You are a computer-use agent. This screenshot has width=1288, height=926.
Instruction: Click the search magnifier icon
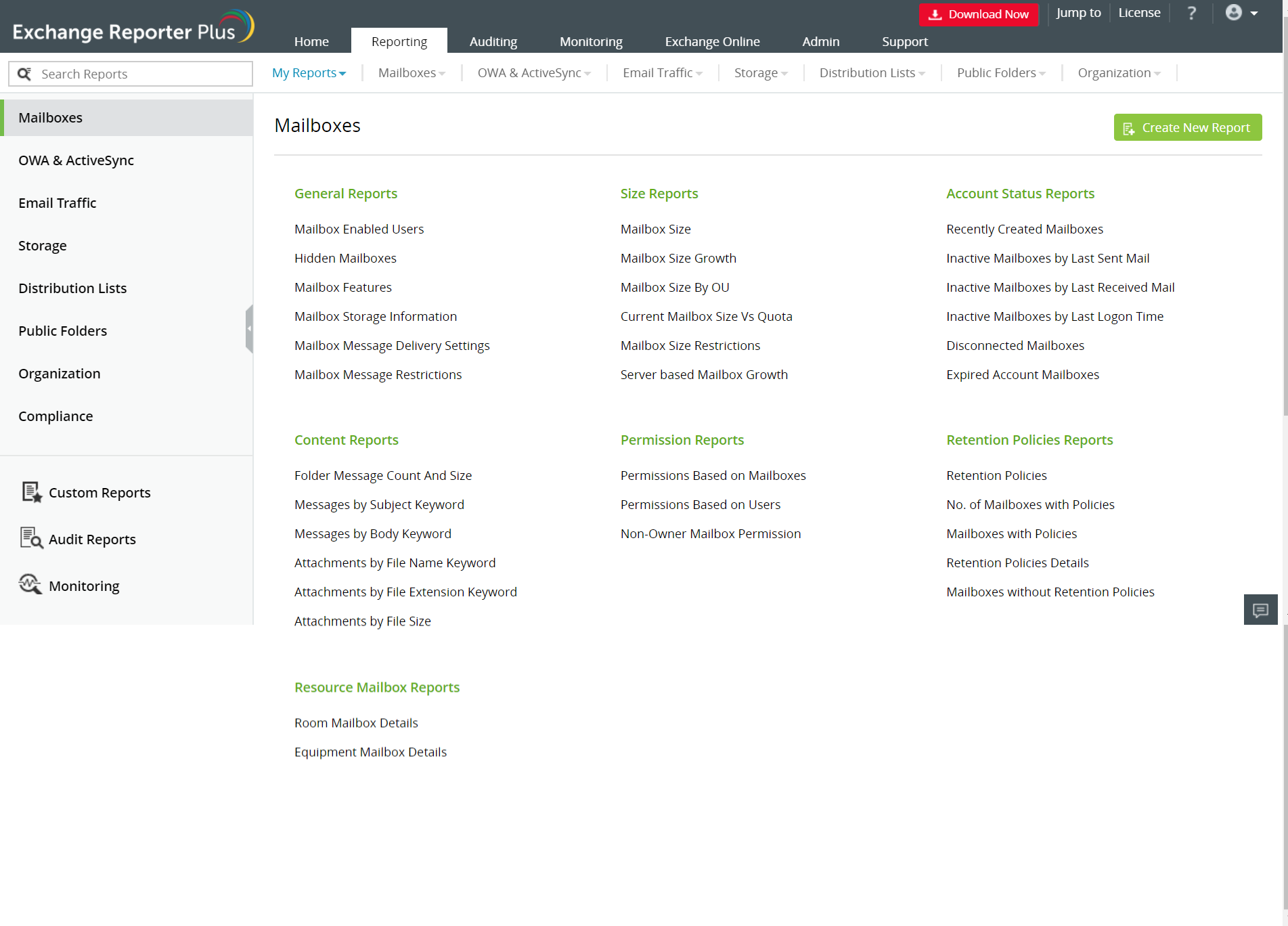coord(24,74)
